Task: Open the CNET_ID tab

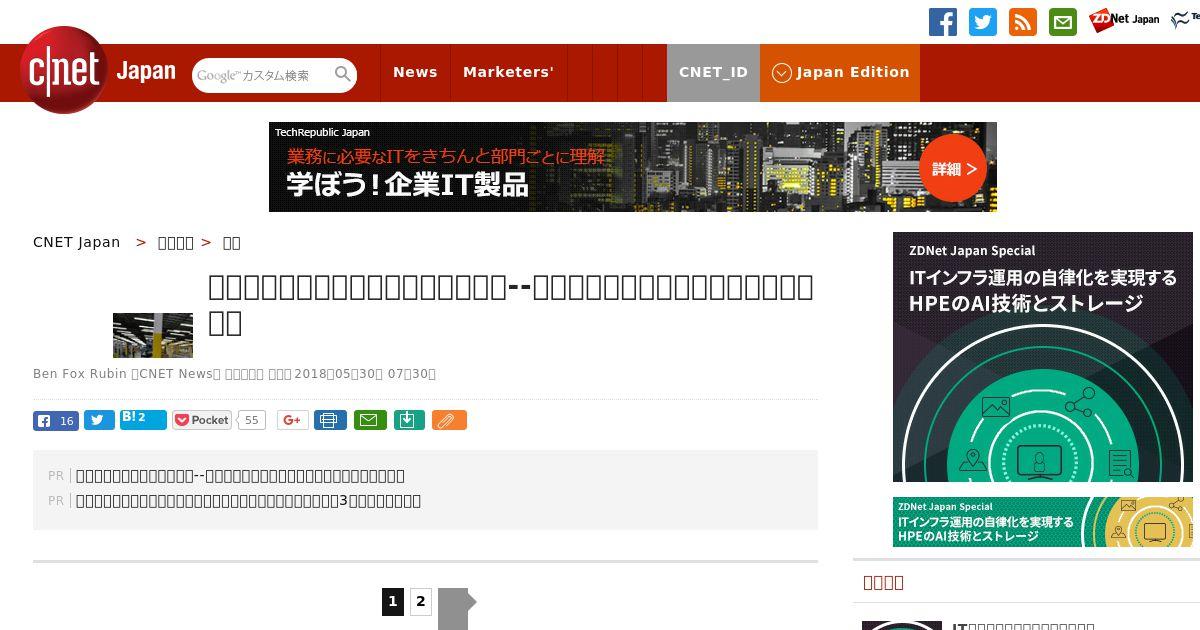Action: 713,72
